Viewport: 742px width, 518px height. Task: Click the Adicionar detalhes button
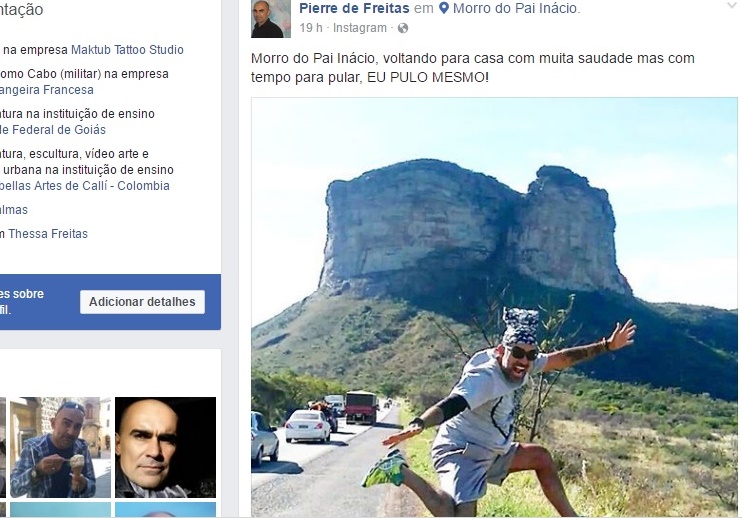pos(142,302)
